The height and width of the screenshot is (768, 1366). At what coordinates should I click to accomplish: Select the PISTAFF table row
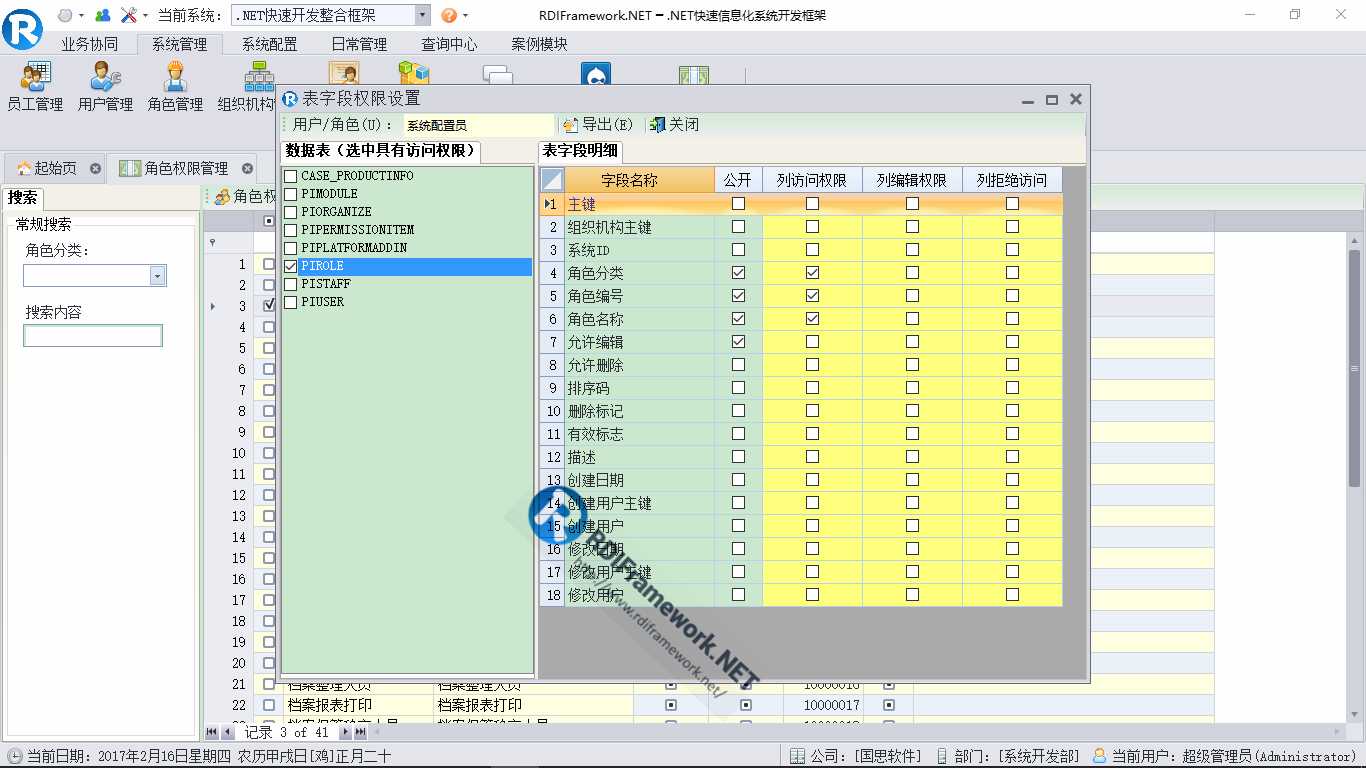408,284
